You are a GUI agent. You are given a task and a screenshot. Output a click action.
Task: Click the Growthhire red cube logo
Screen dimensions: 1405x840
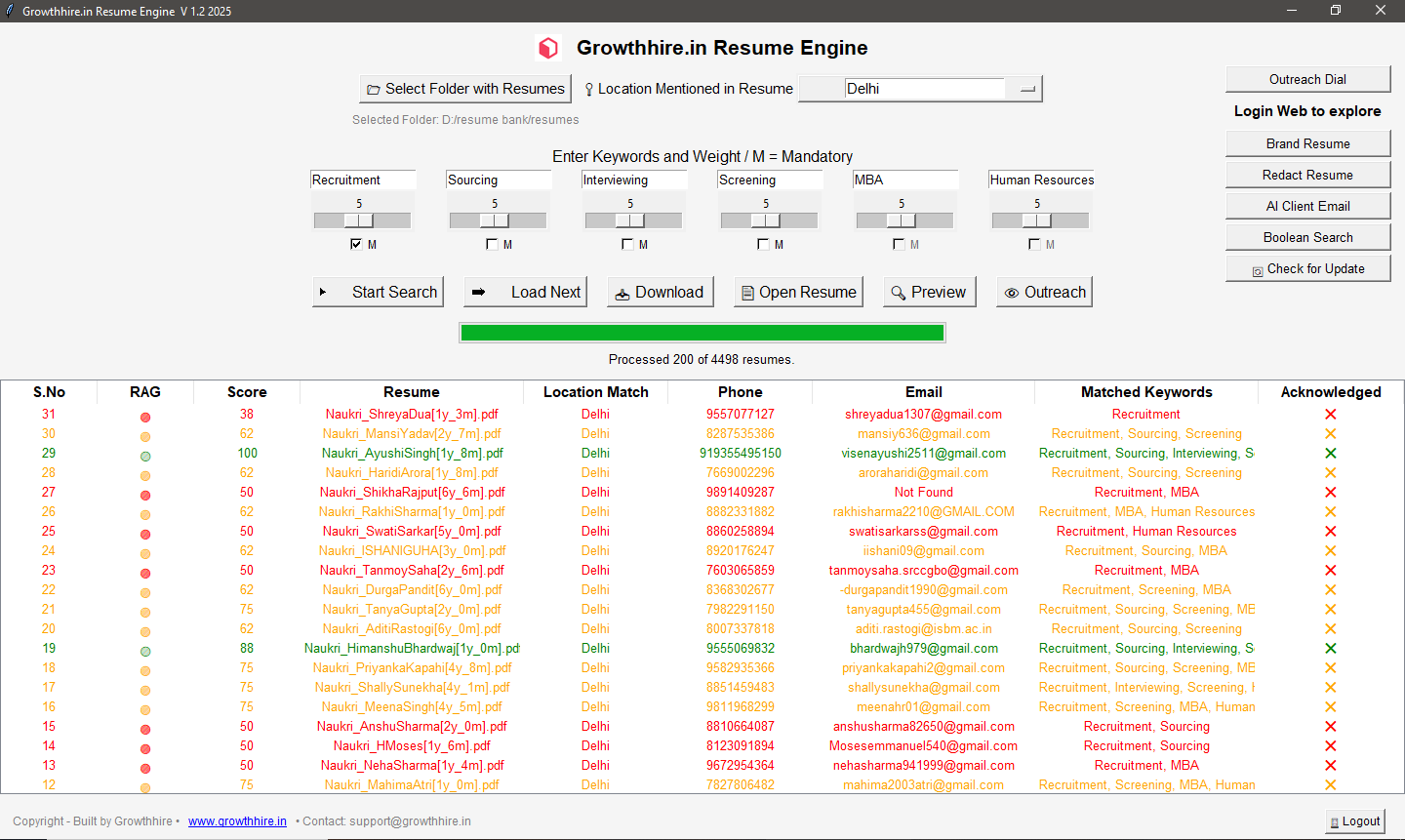[x=548, y=48]
